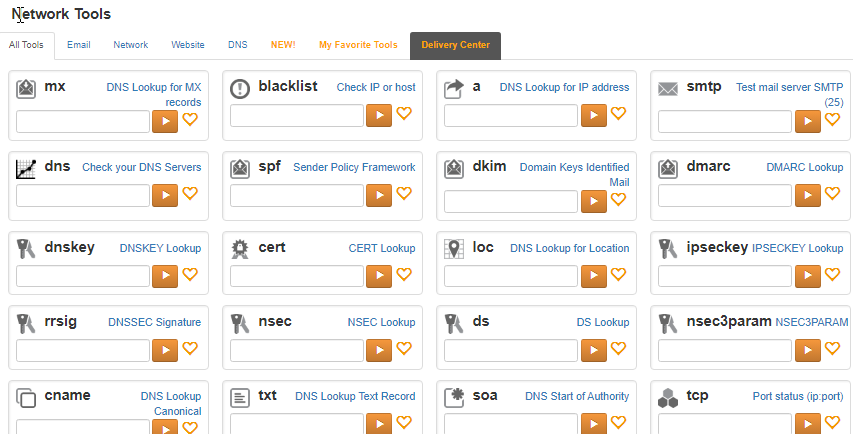Click the spf tool icon

[x=240, y=167]
